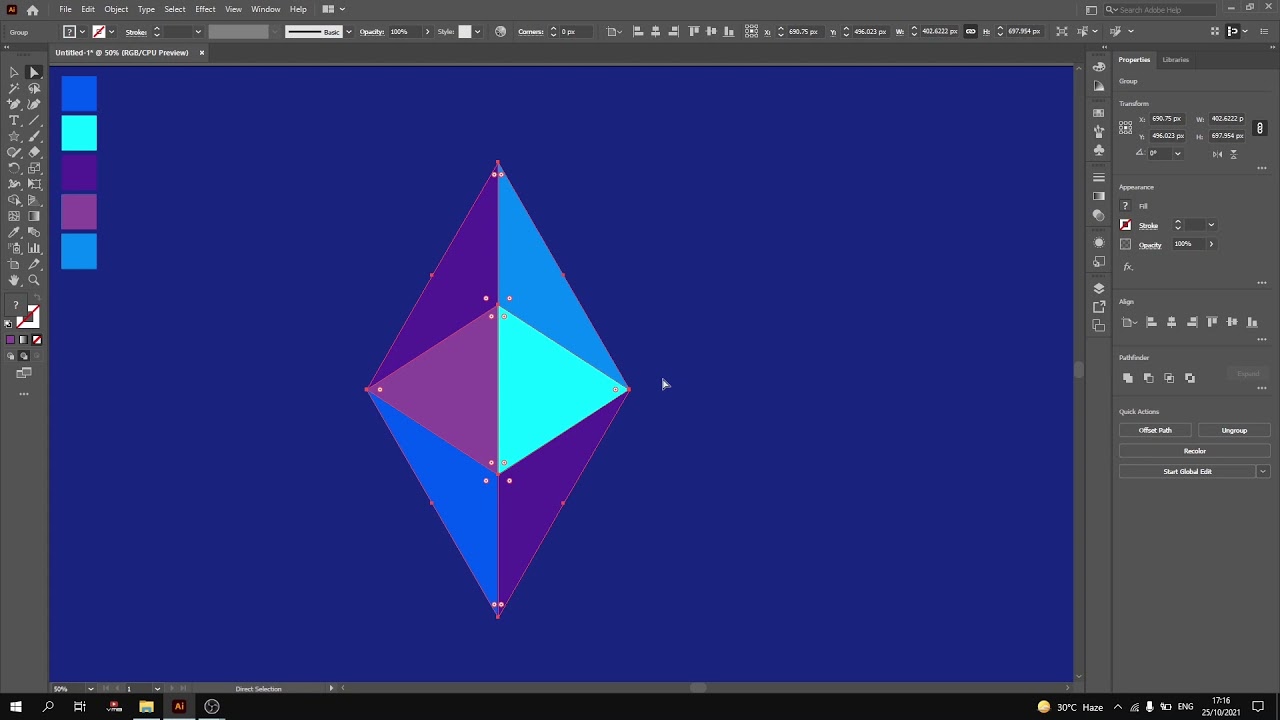The image size is (1280, 720).
Task: Select the Direct Selection tool
Action: (34, 72)
